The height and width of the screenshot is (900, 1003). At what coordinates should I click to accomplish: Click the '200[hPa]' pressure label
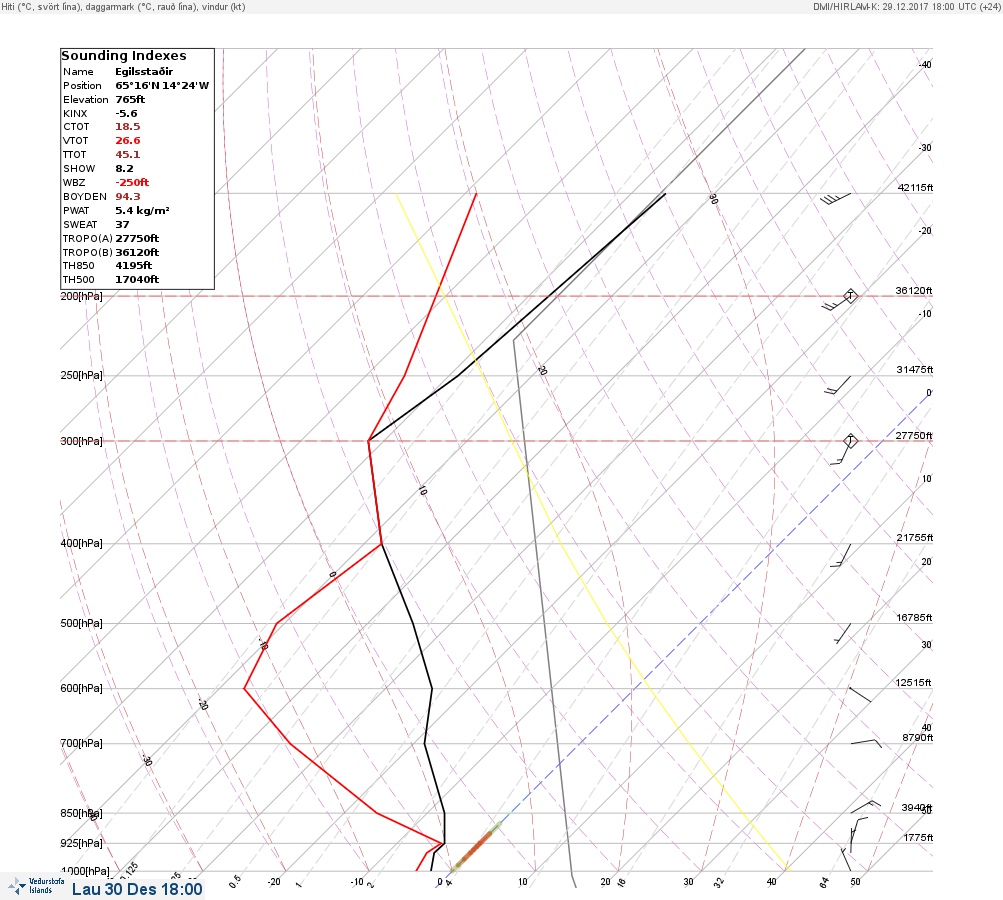click(81, 296)
